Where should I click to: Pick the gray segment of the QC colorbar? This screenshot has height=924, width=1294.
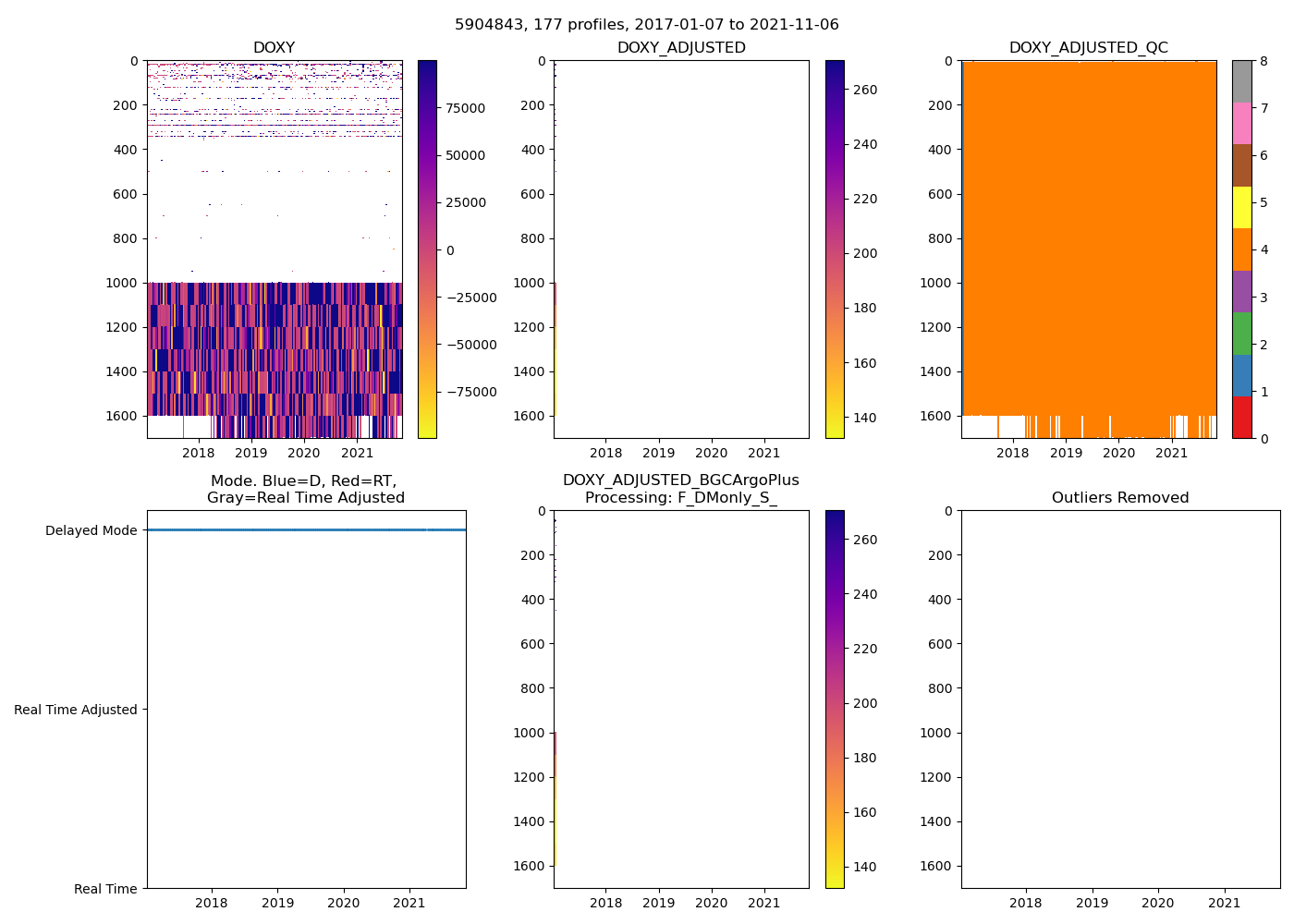(x=1241, y=81)
